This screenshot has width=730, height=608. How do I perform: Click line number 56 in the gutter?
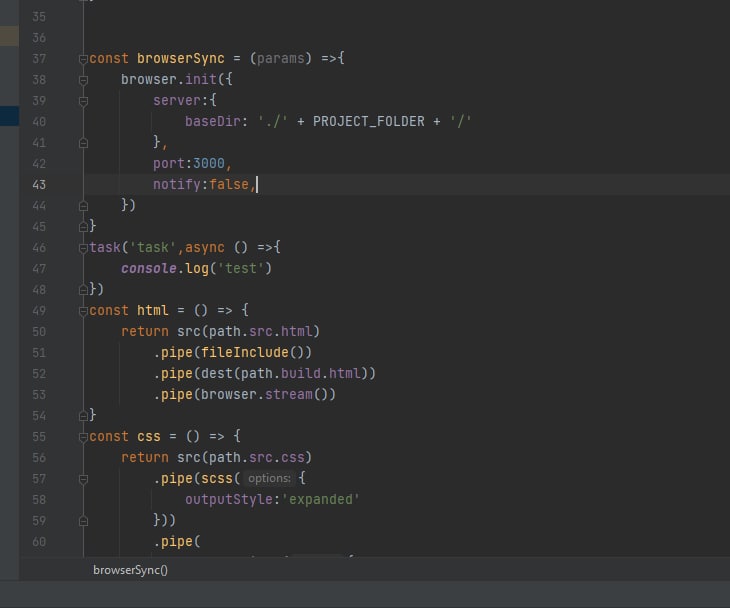click(39, 458)
